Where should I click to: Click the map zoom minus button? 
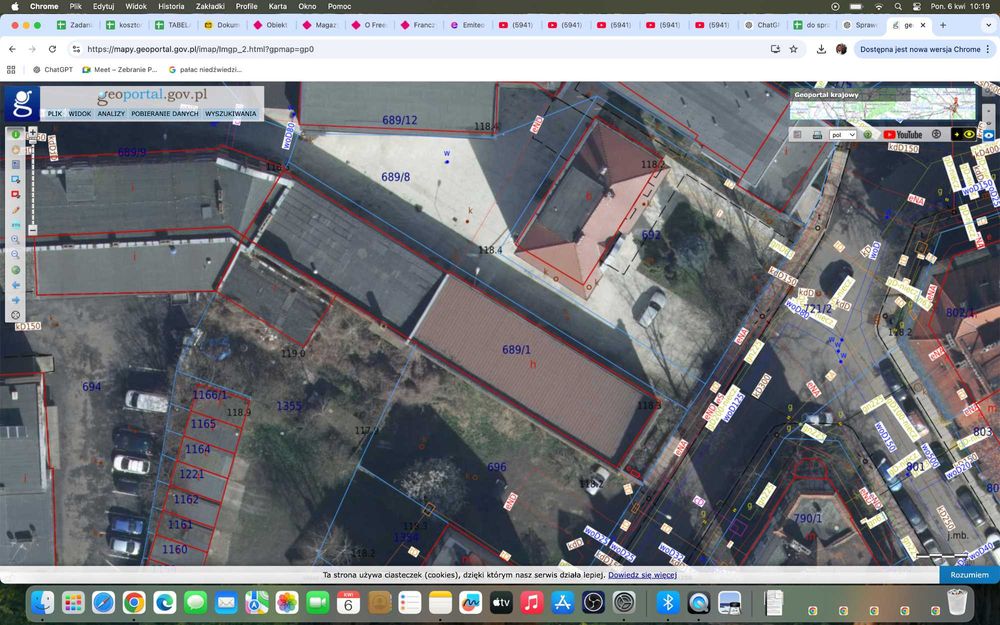point(33,230)
